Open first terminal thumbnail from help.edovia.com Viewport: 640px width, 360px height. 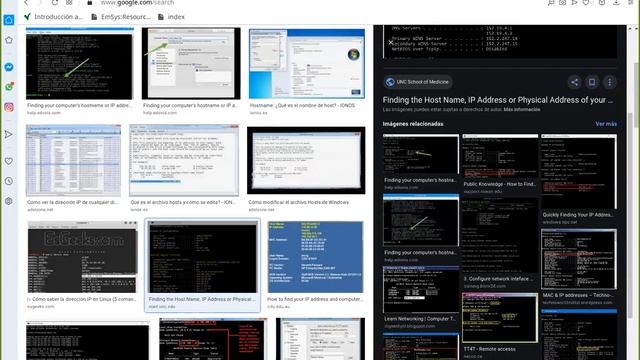click(80, 63)
